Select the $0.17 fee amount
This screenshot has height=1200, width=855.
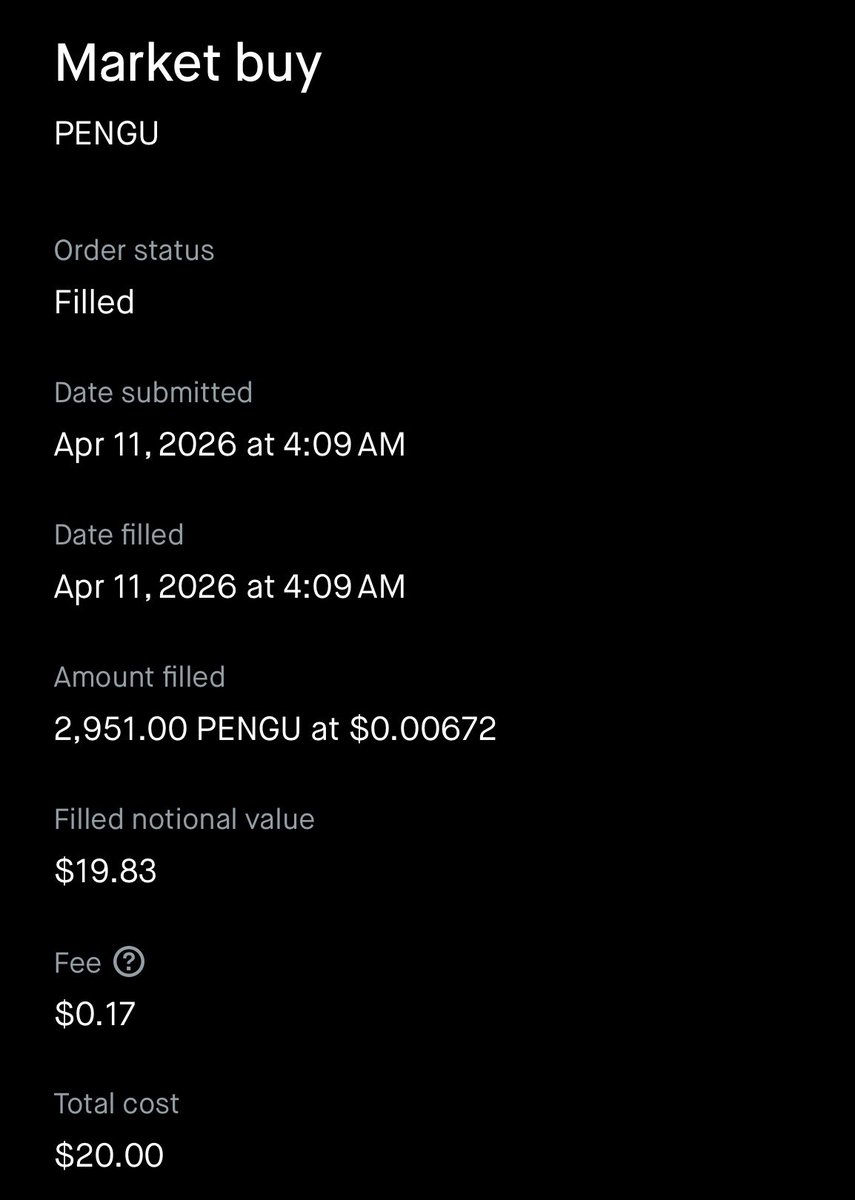[x=94, y=1014]
